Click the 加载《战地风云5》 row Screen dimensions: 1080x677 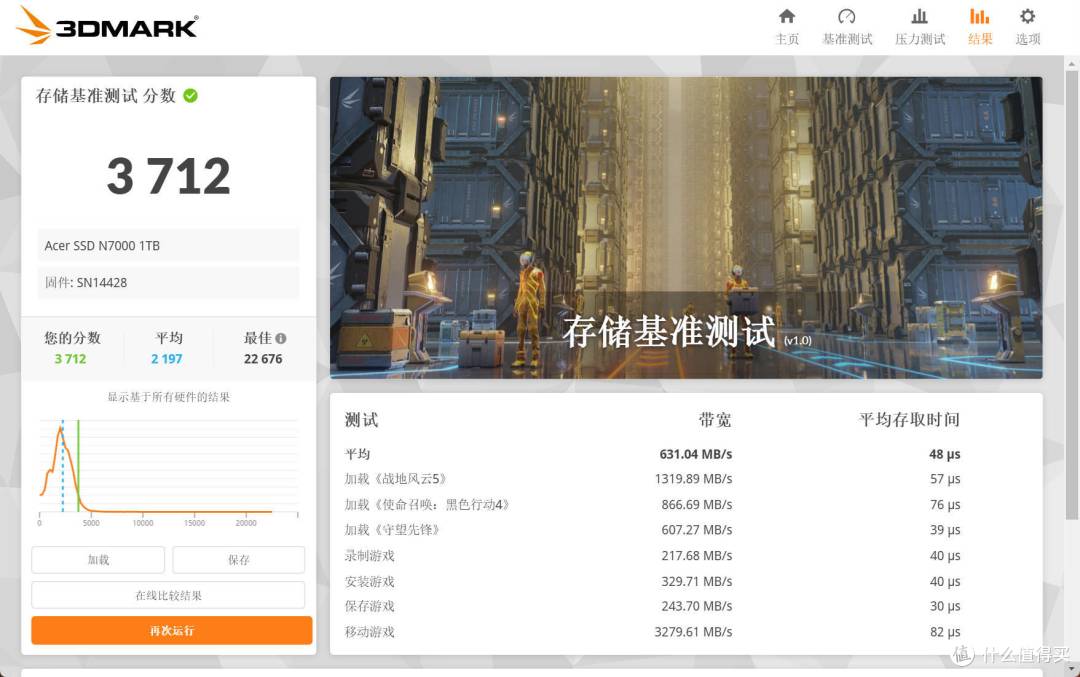tap(652, 479)
